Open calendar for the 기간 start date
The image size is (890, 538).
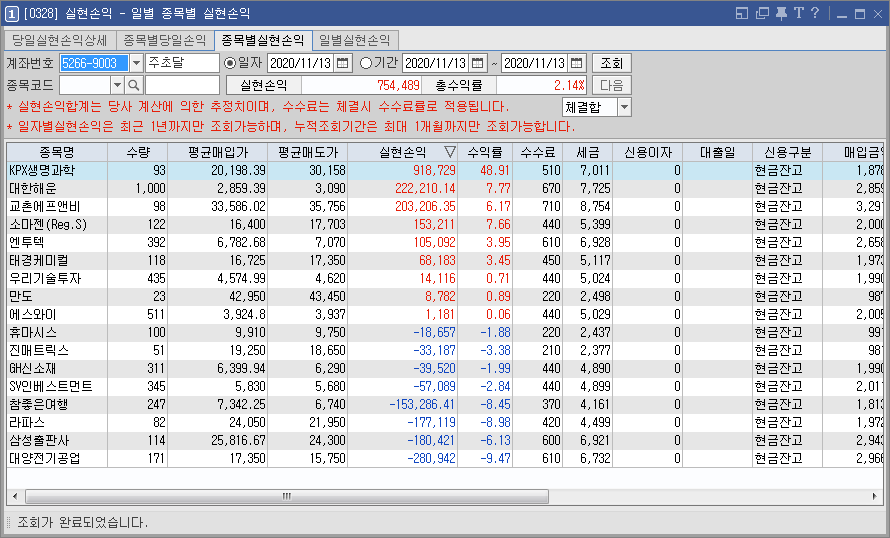pyautogui.click(x=478, y=63)
